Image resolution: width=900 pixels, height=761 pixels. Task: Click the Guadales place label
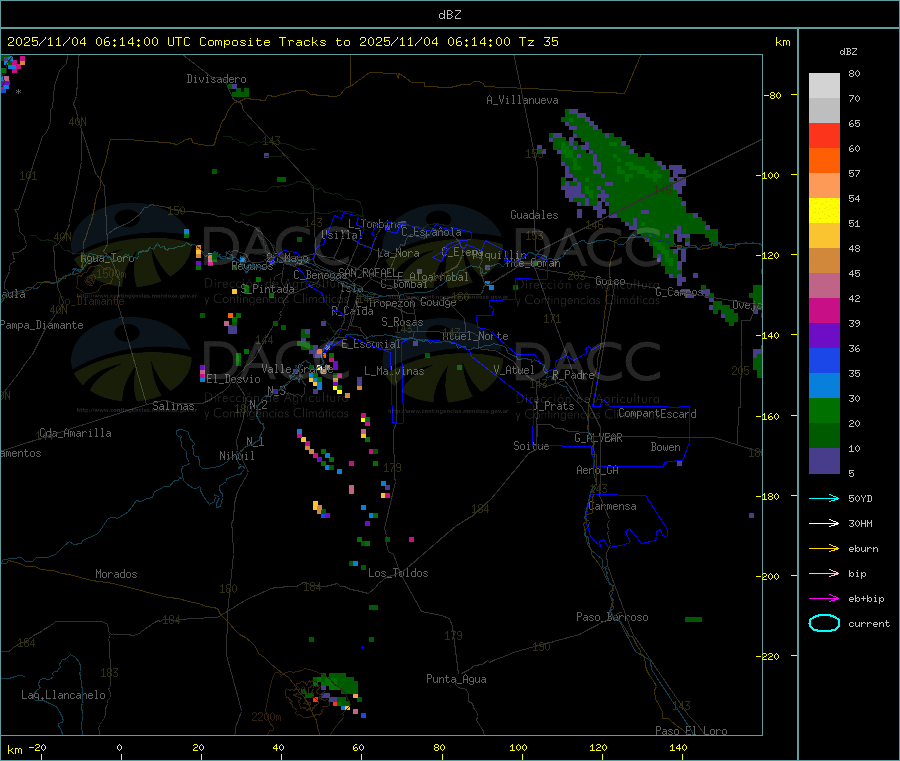(x=534, y=215)
